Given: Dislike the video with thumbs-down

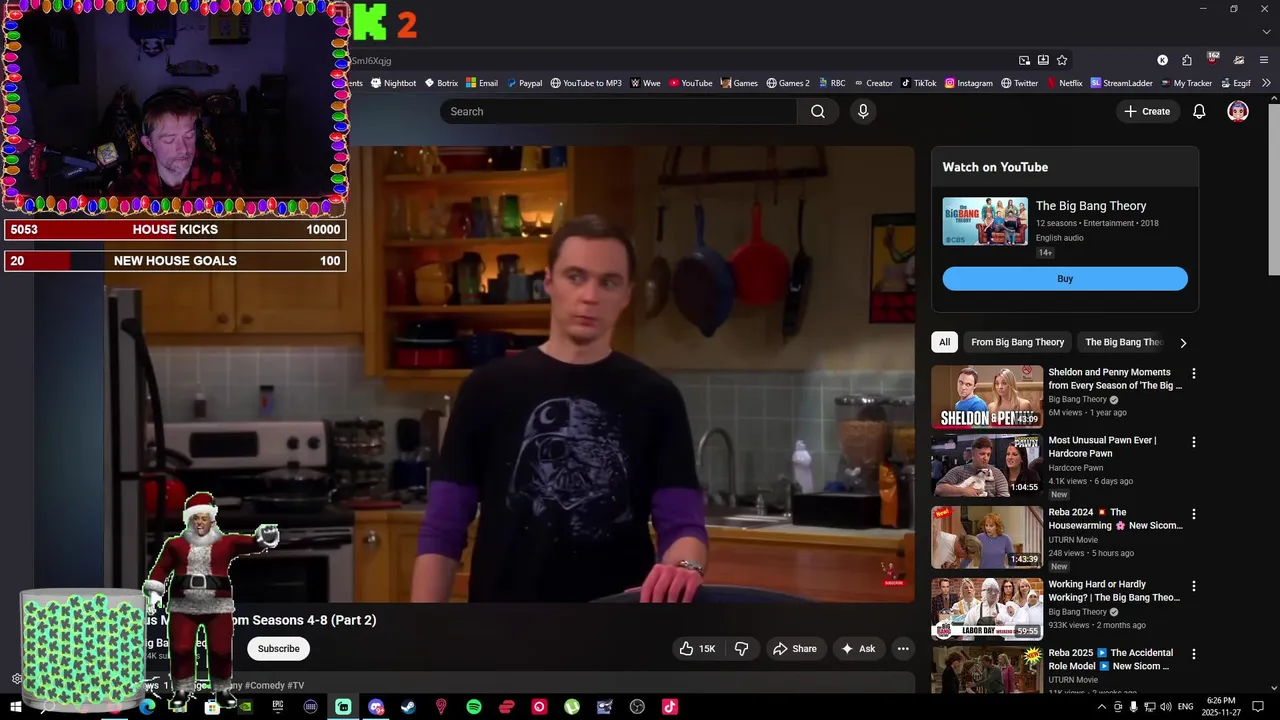Looking at the screenshot, I should click(x=742, y=649).
